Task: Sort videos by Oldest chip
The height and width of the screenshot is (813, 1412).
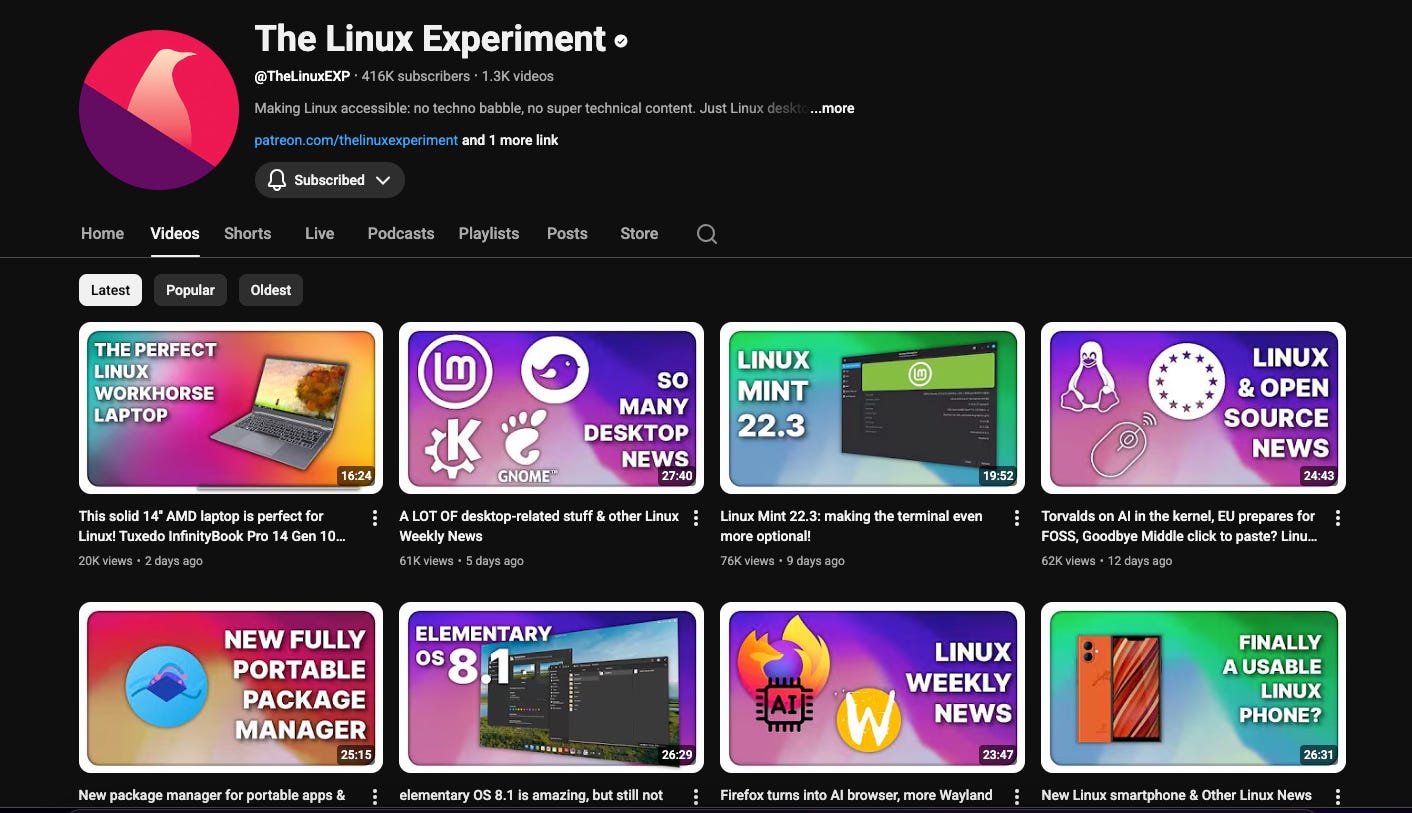Action: (x=271, y=290)
